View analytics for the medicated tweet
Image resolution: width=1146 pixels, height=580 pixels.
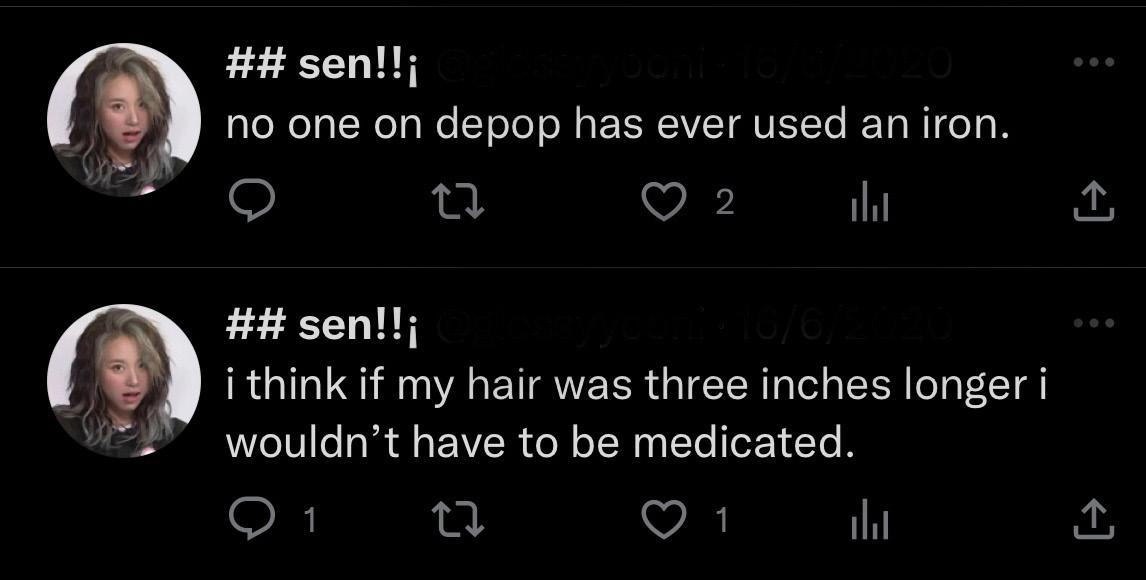click(x=863, y=518)
